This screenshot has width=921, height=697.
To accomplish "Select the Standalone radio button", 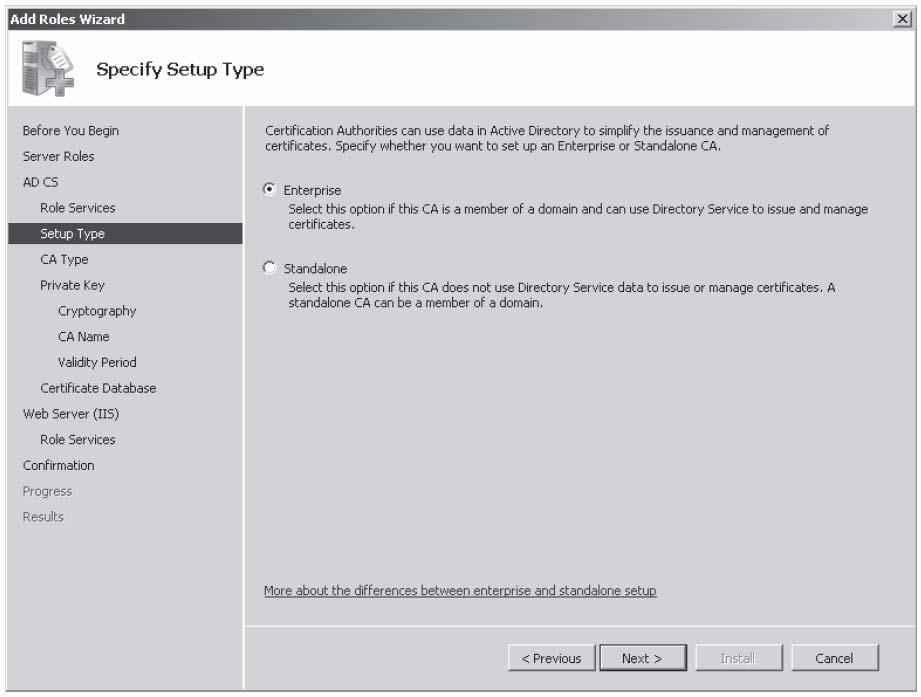I will point(269,268).
